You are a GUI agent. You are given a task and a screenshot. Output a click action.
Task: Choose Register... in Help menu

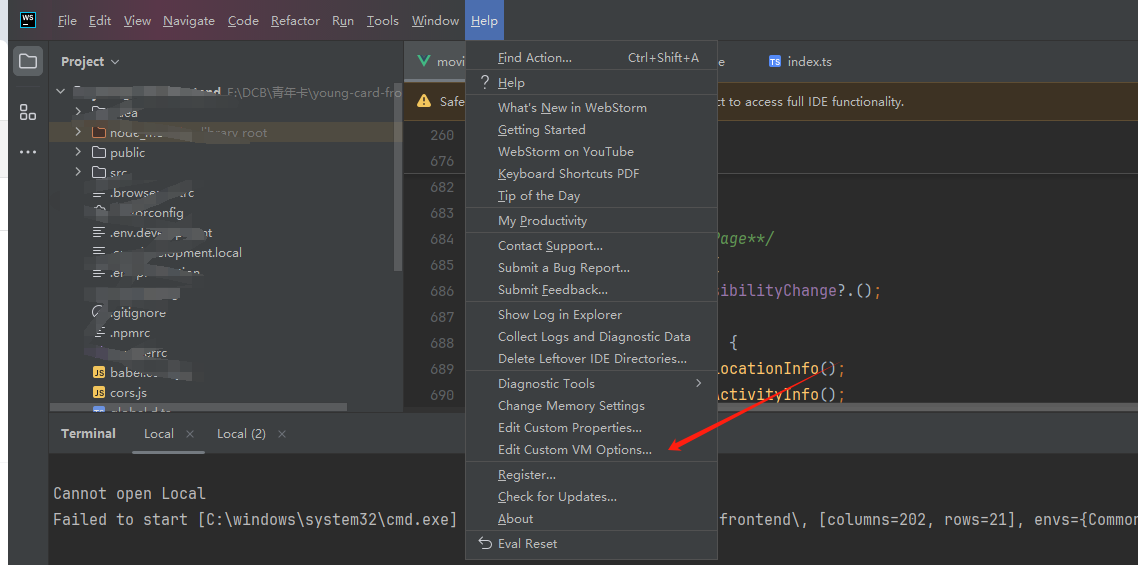pyautogui.click(x=591, y=475)
